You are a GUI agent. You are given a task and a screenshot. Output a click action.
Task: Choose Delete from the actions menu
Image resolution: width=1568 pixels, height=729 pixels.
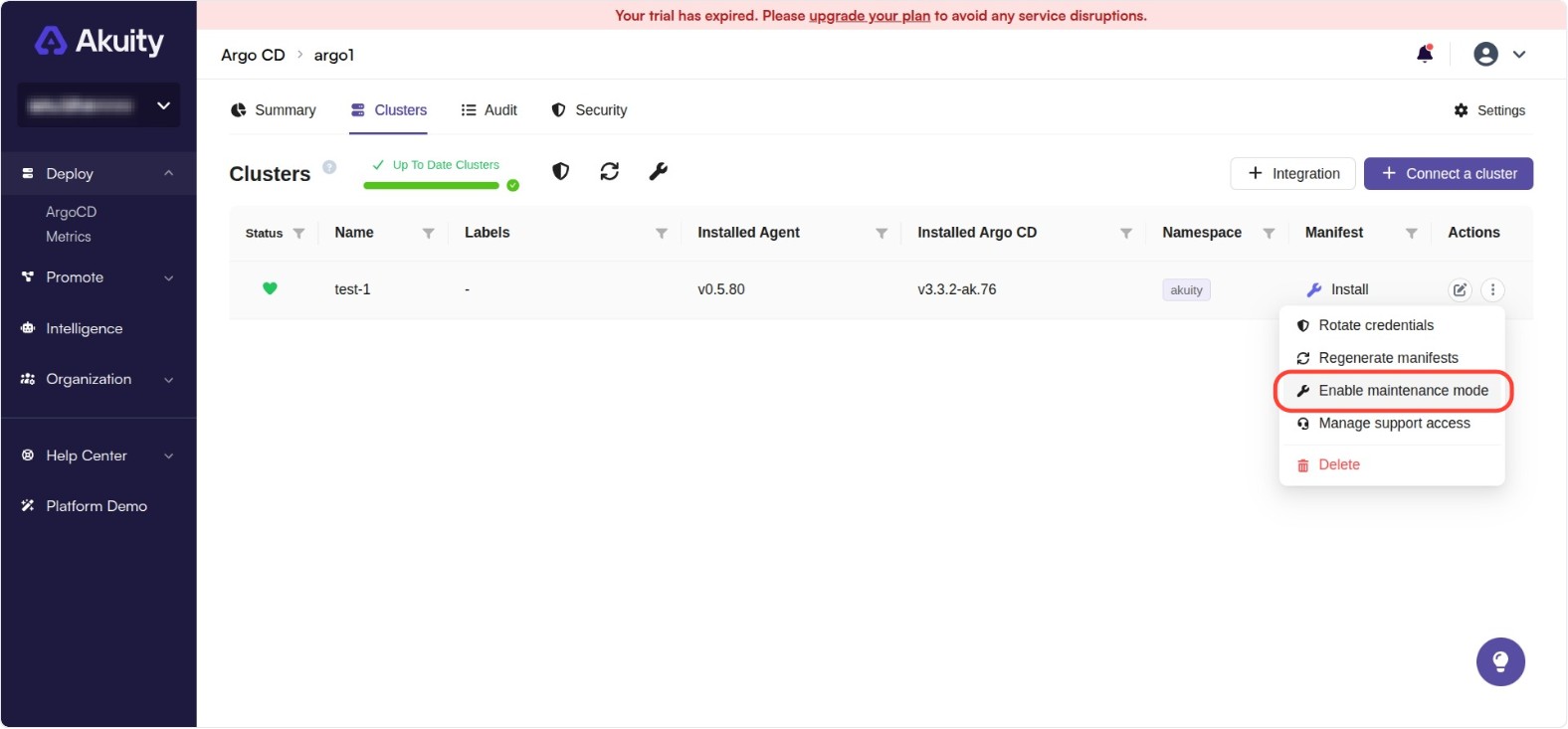pyautogui.click(x=1338, y=464)
